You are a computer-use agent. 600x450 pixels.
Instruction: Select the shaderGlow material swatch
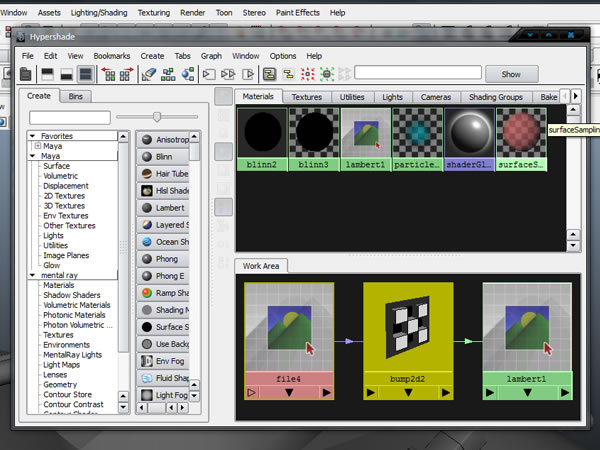pyautogui.click(x=470, y=139)
